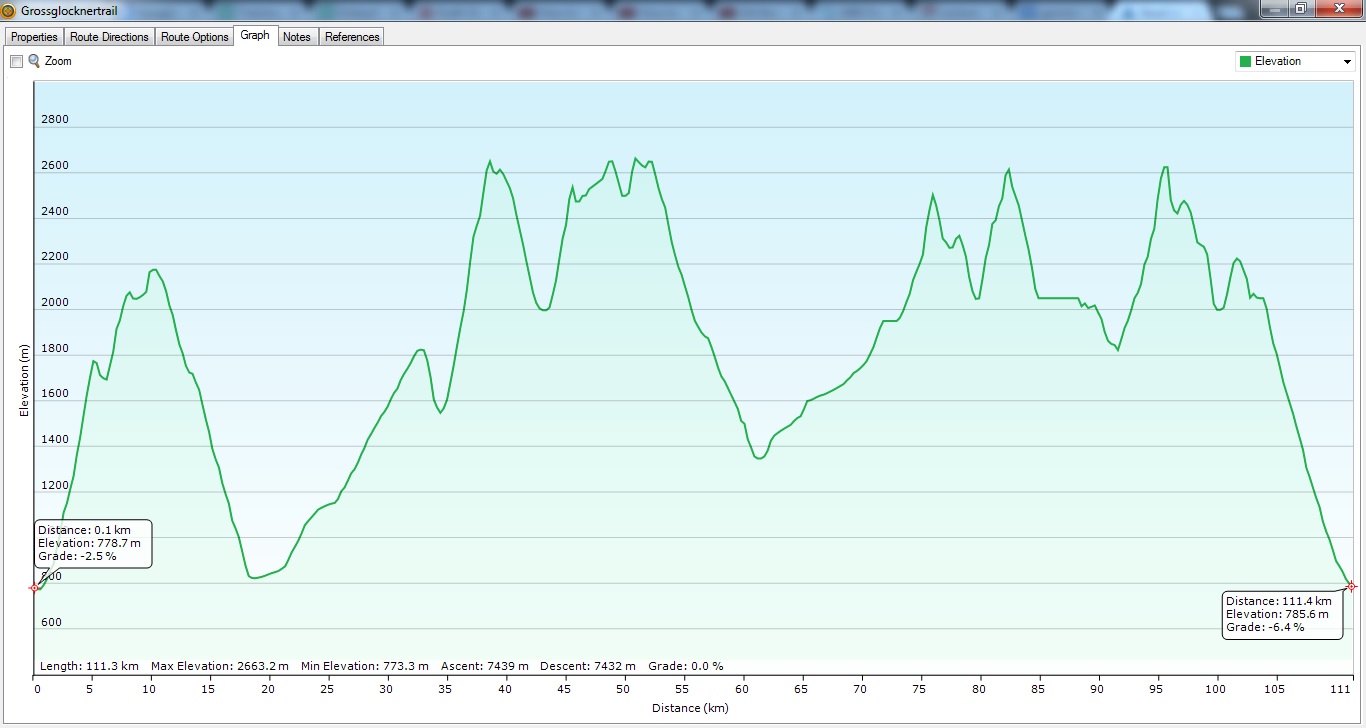Viewport: 1366px width, 728px height.
Task: Click the 2800 elevation axis value
Action: point(55,120)
